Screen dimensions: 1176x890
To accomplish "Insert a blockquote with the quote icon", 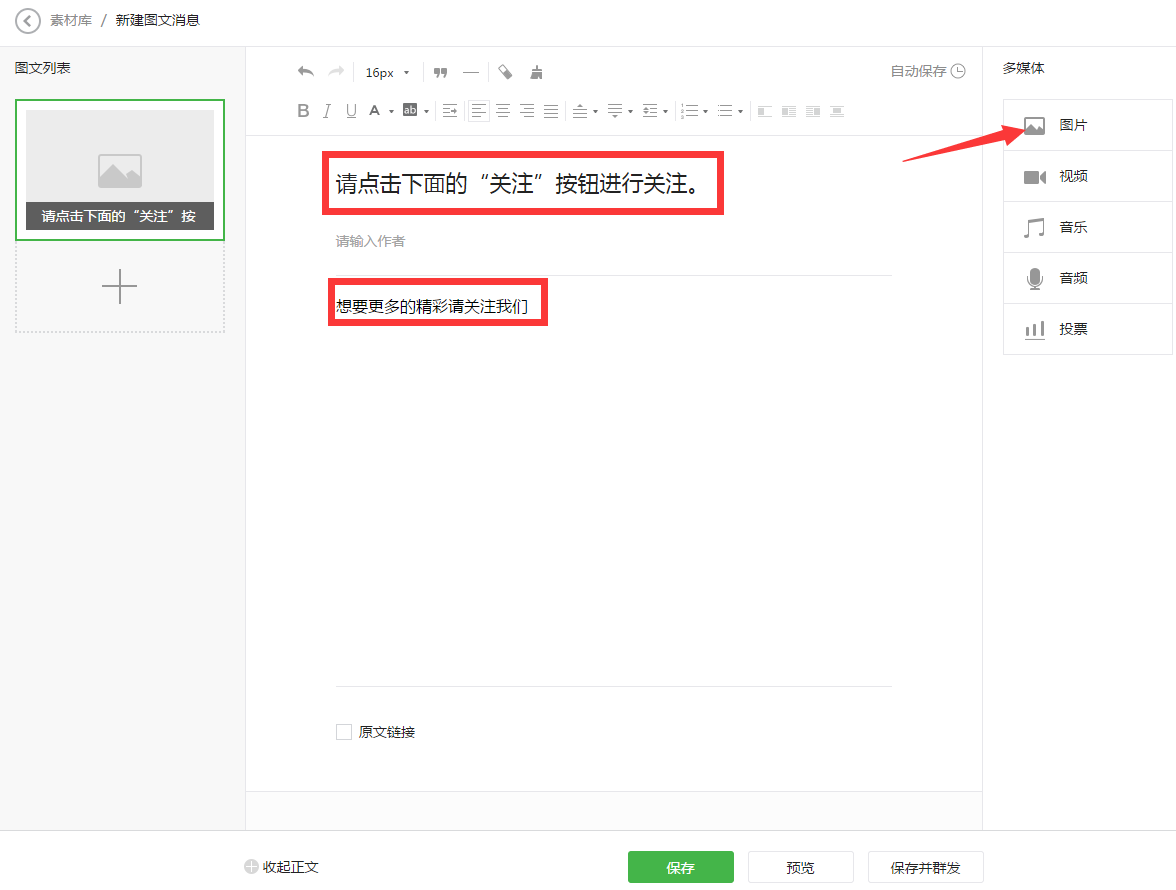I will pyautogui.click(x=440, y=72).
